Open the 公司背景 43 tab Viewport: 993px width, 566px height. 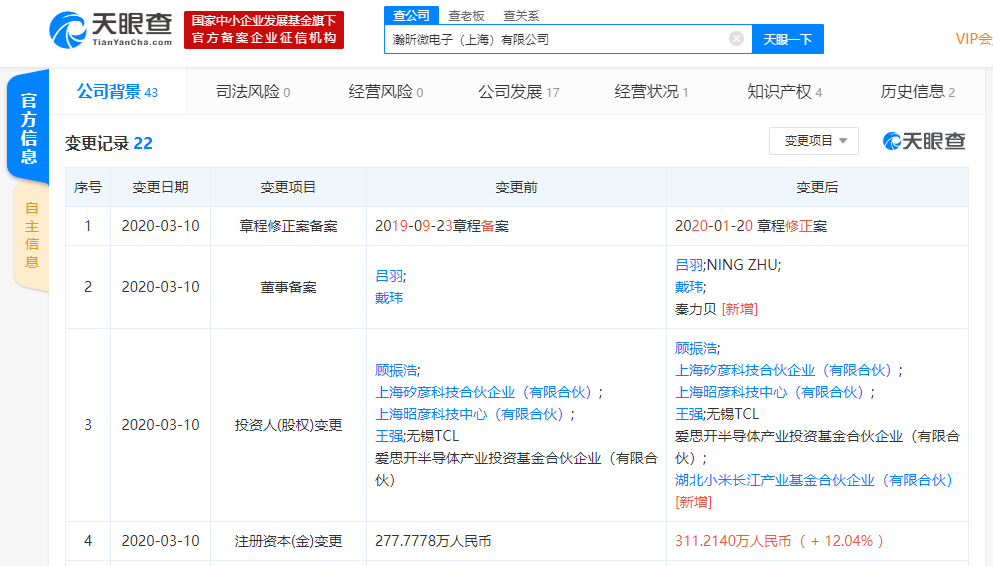tap(117, 92)
